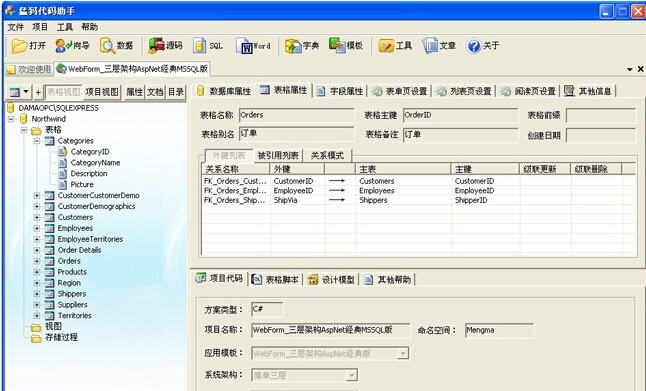Select the 视图 views folder

coord(53,326)
